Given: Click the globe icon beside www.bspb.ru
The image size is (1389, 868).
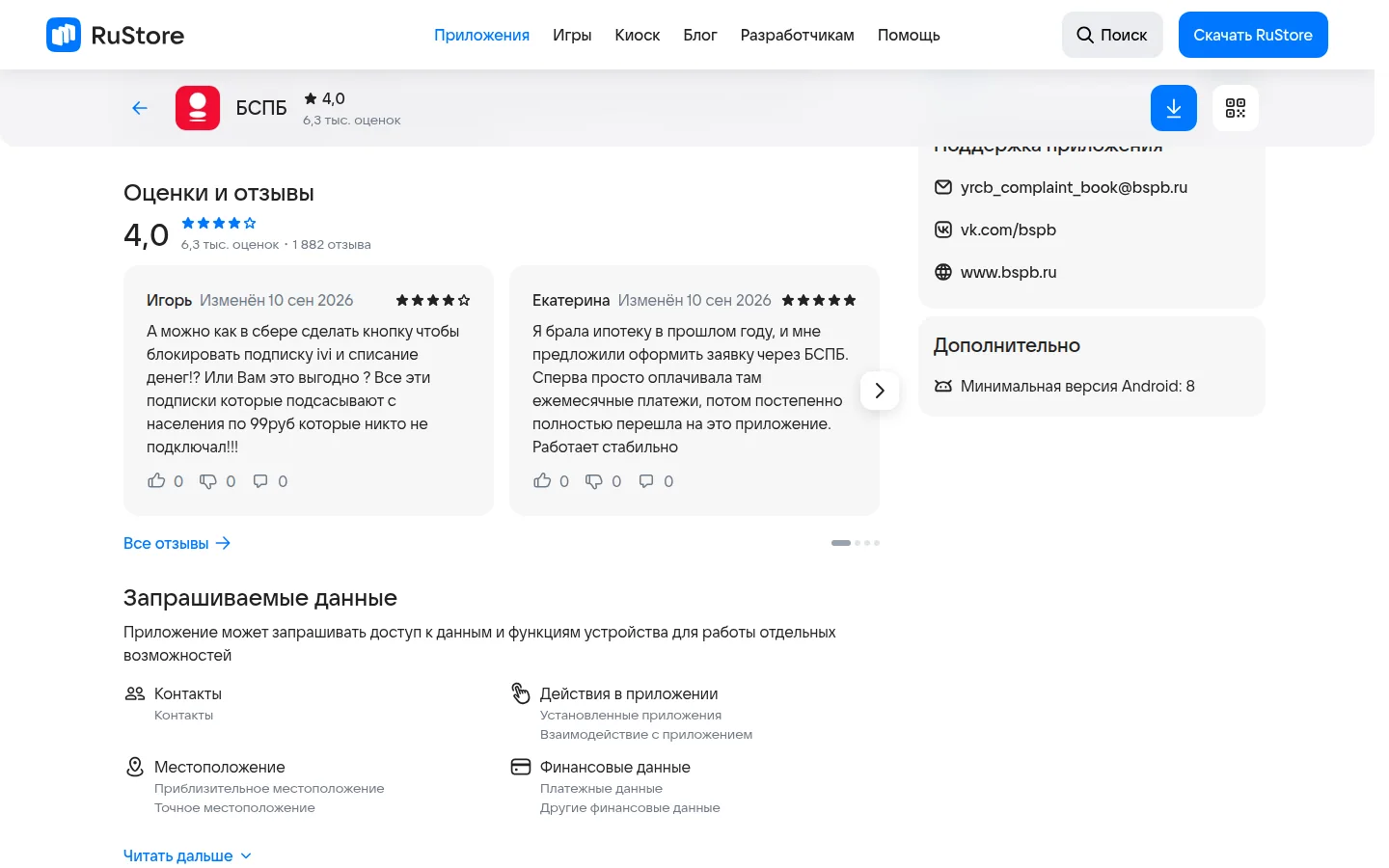Looking at the screenshot, I should (x=943, y=272).
